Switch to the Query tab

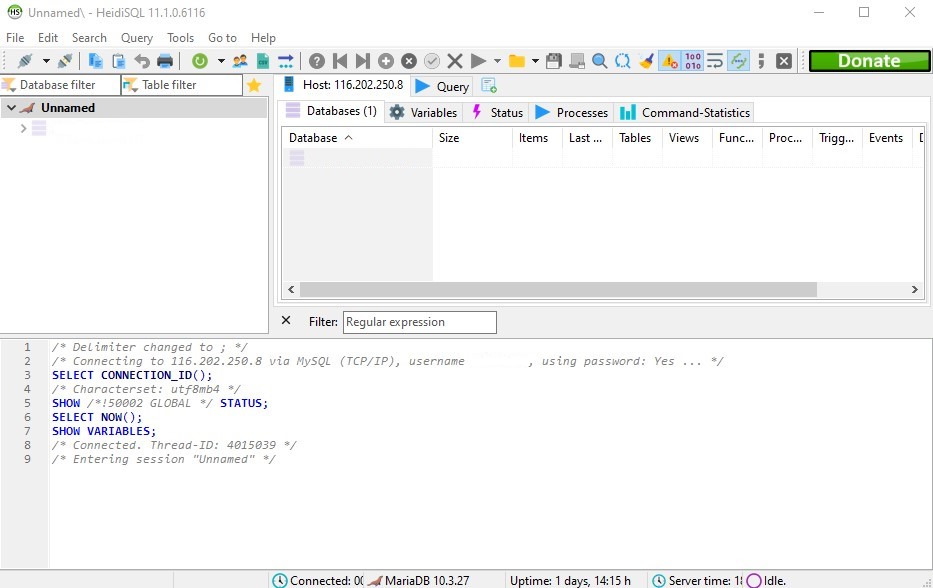(x=442, y=86)
